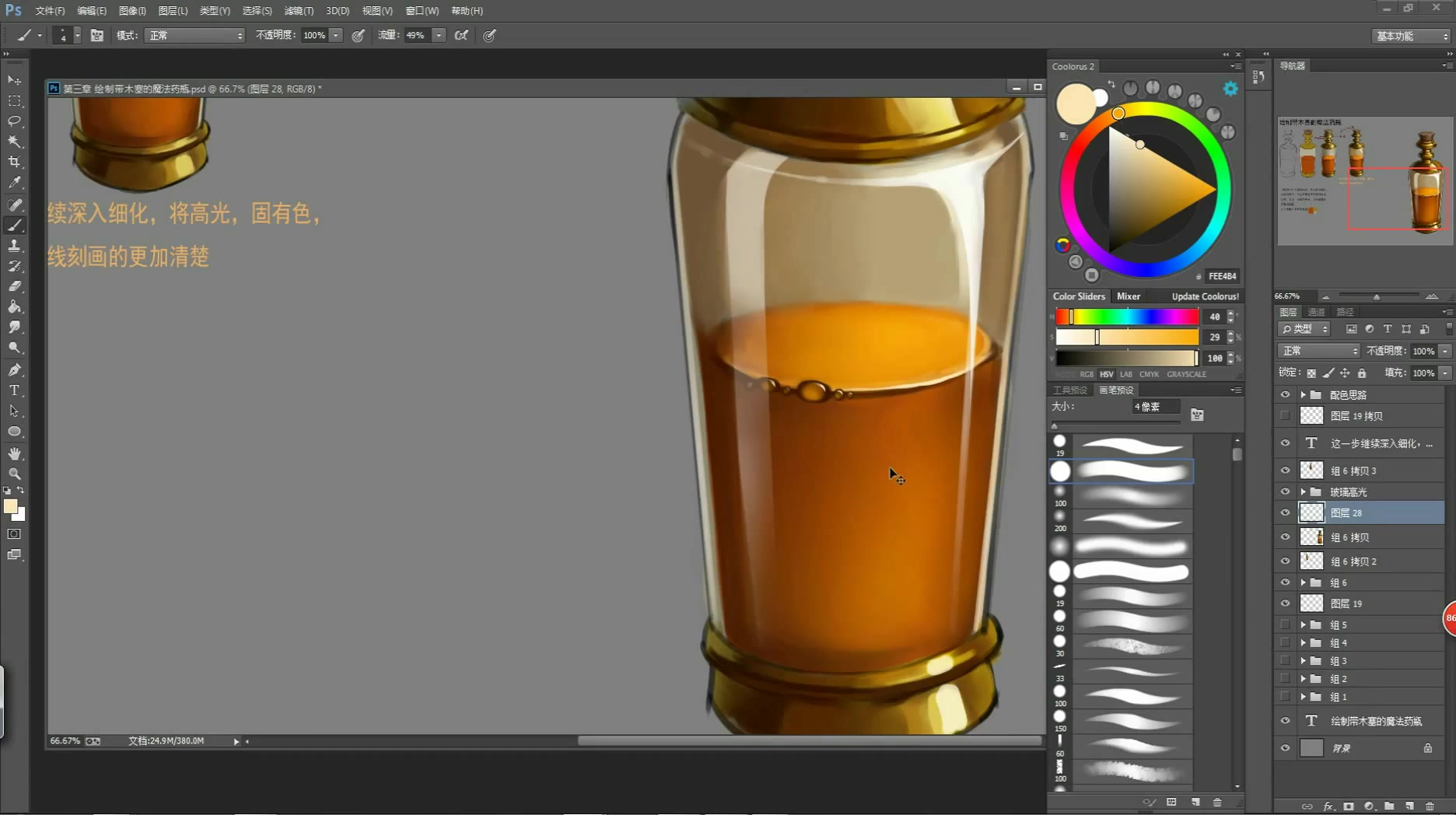Delete the layer with trash icon

pos(1430,806)
